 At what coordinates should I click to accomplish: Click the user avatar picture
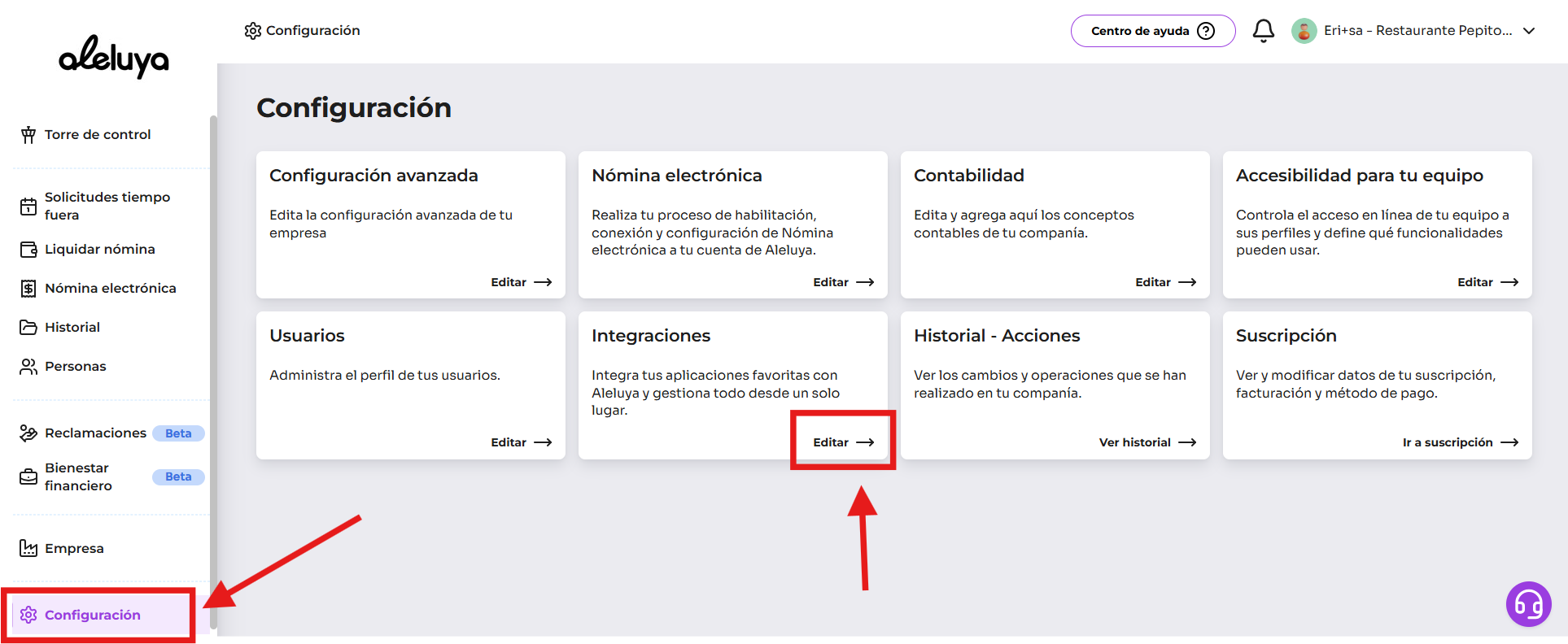click(1304, 31)
